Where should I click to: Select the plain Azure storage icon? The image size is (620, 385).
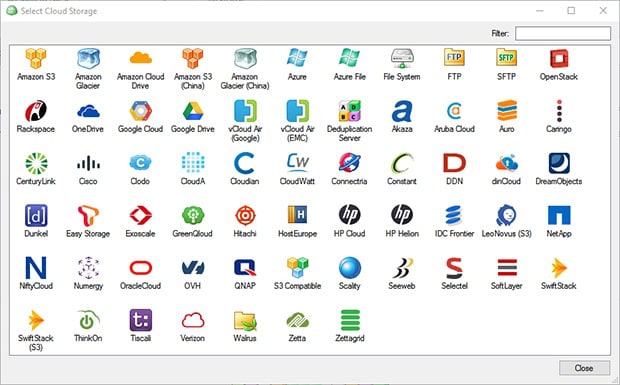[297, 59]
